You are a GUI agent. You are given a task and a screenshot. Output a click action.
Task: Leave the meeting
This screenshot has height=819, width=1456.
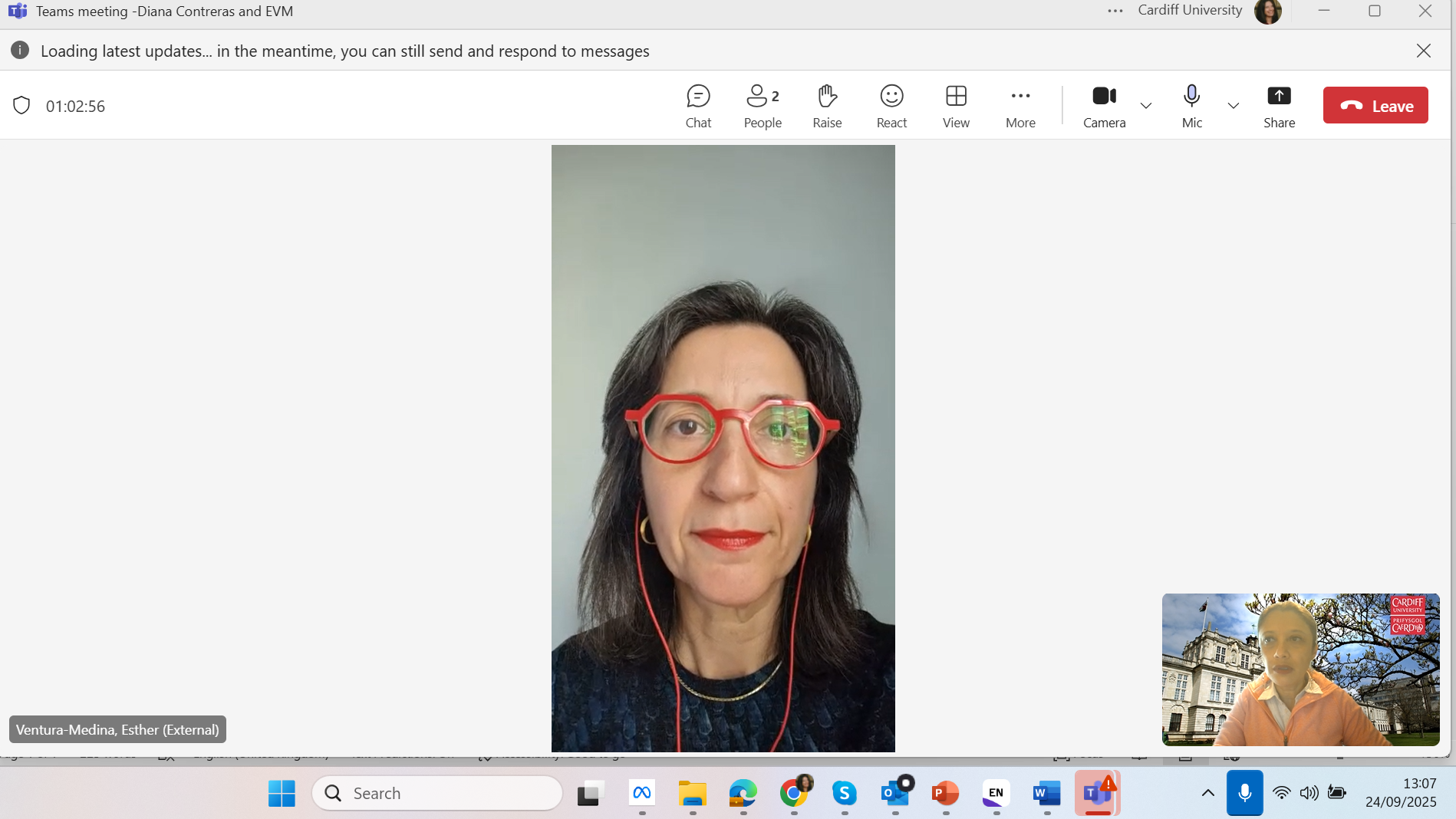(1375, 106)
